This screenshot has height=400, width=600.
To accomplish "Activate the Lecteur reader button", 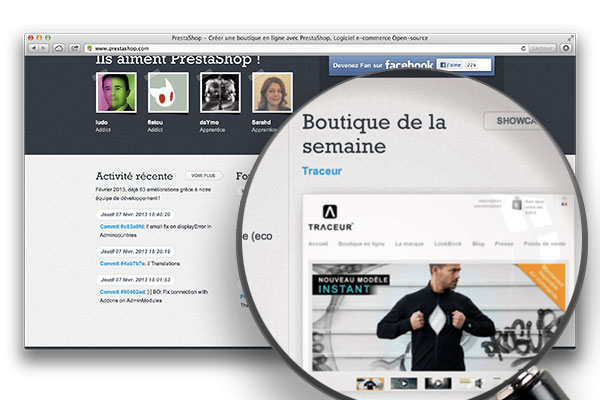I will point(543,48).
